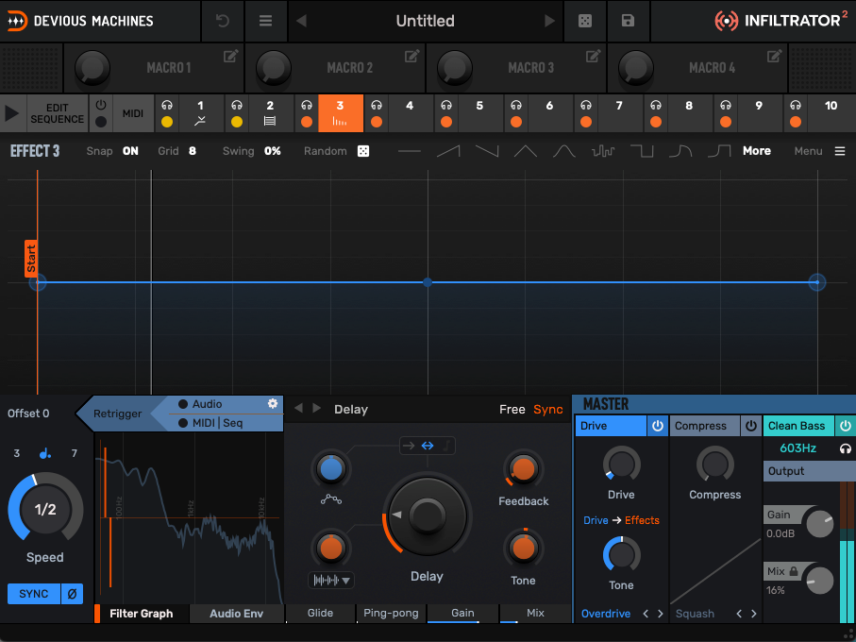856x642 pixels.
Task: Click the undo arrow icon
Action: (x=222, y=21)
